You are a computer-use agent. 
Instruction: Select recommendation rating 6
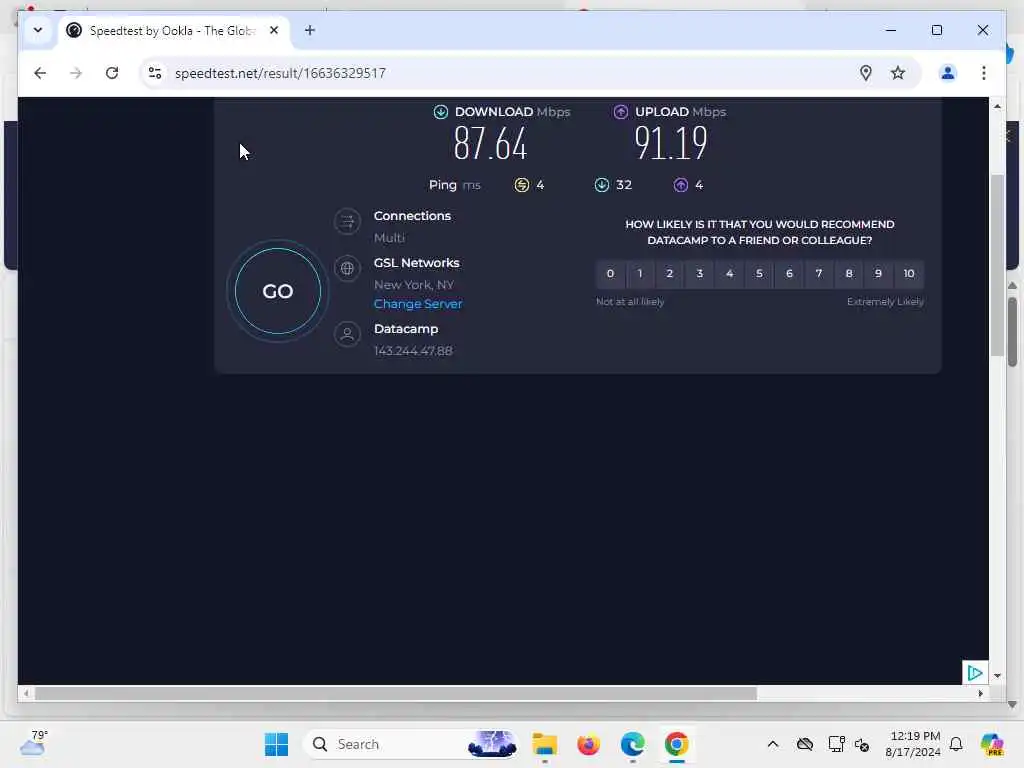point(789,274)
